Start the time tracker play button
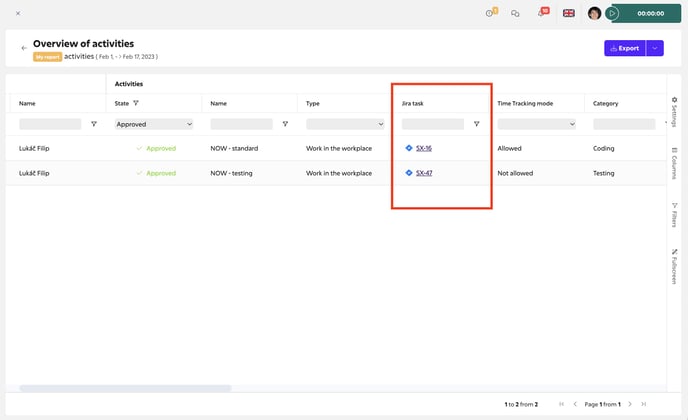688x420 pixels. pos(612,14)
